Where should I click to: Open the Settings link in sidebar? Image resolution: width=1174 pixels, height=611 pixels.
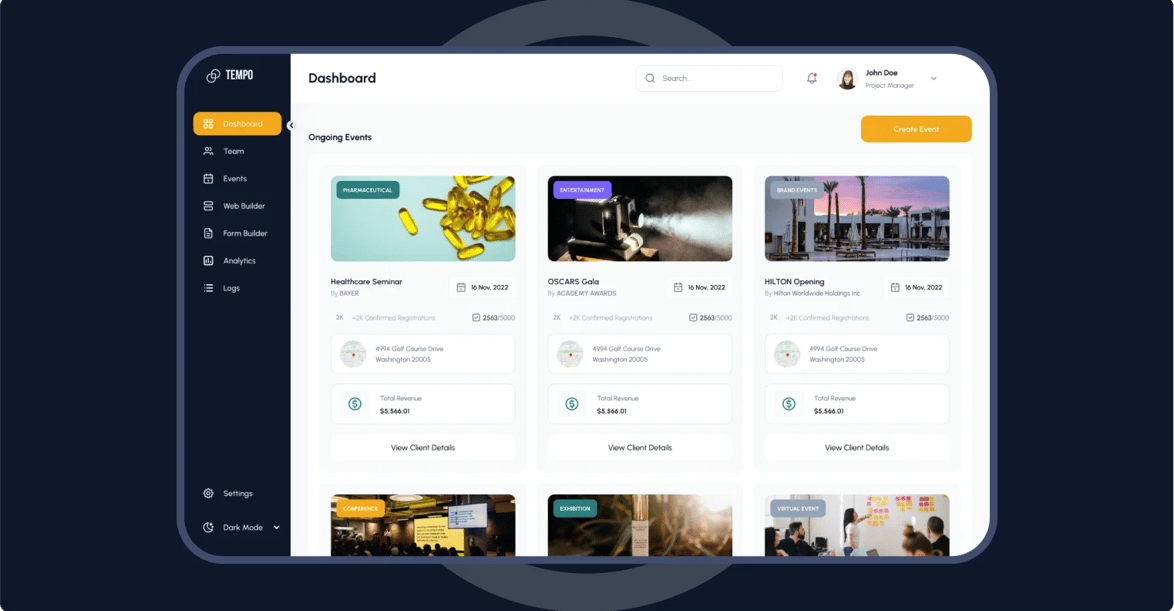tap(237, 493)
